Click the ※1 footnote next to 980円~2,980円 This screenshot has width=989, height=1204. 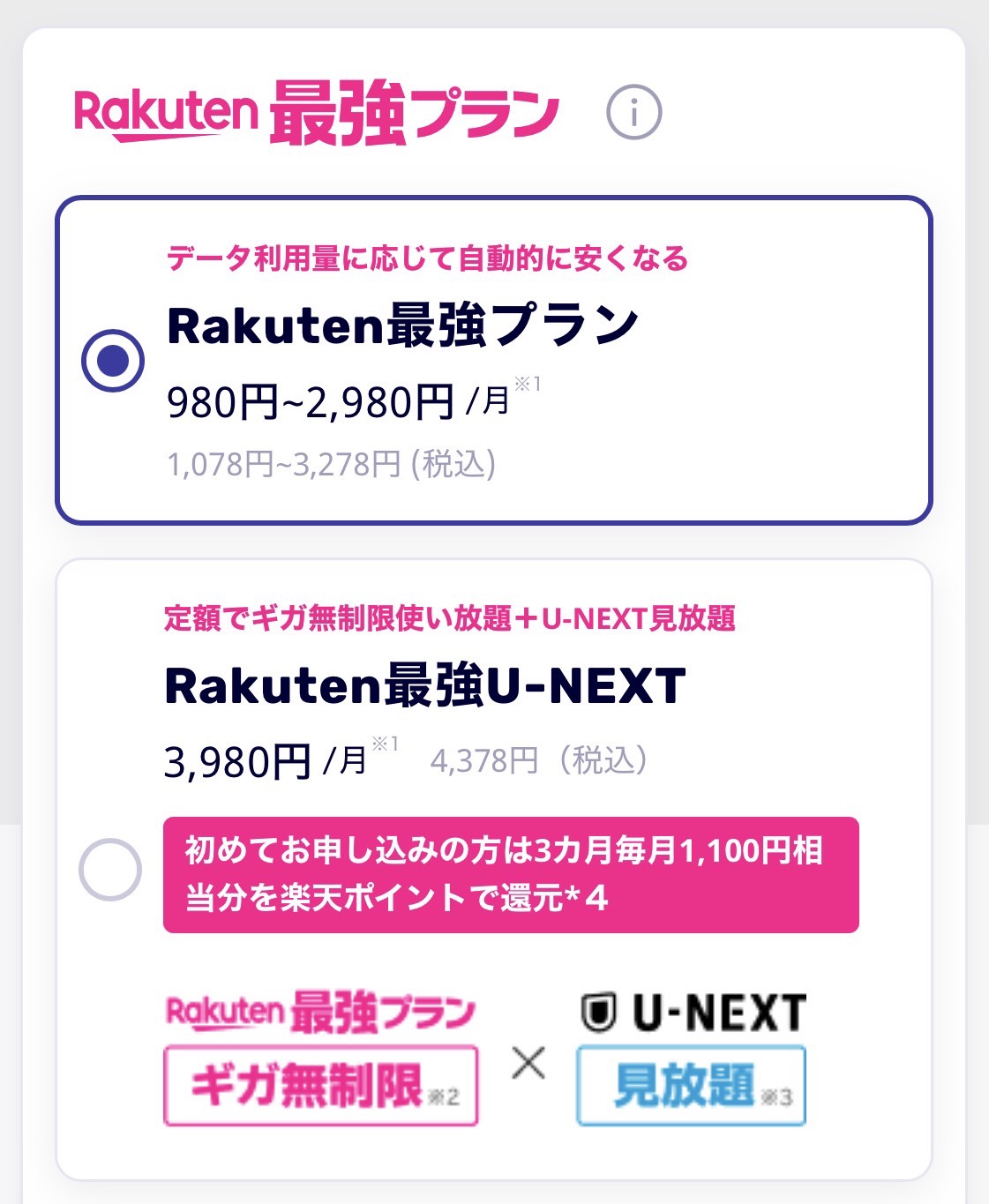click(528, 385)
